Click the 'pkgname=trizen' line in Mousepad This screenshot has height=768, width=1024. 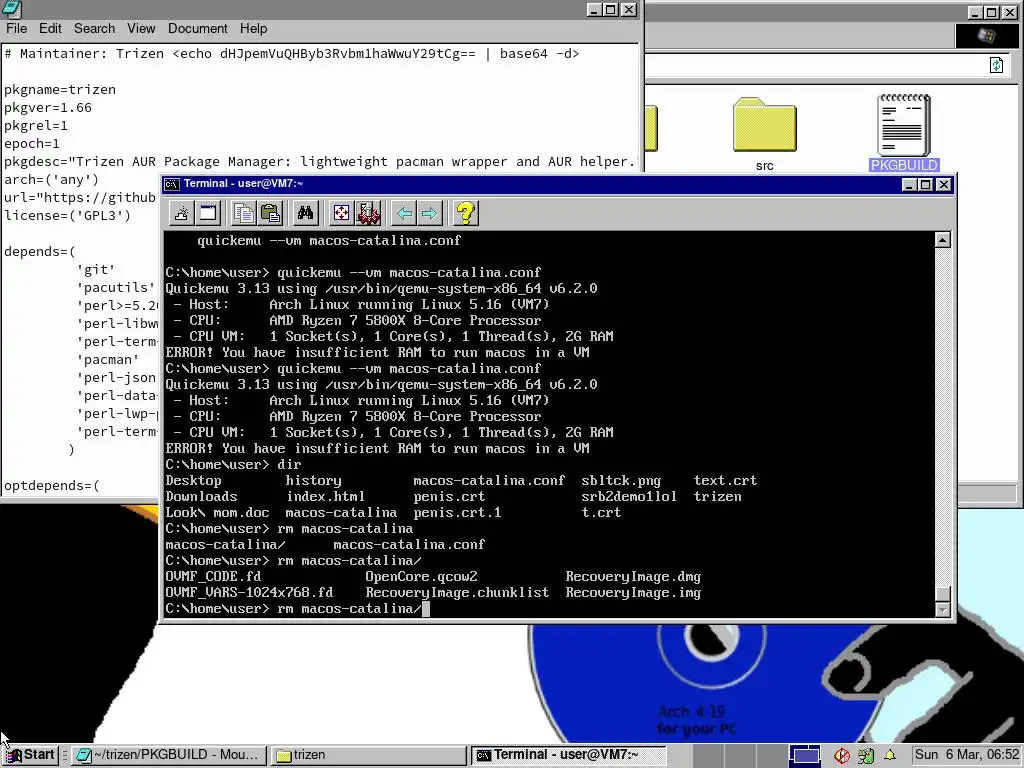point(60,89)
